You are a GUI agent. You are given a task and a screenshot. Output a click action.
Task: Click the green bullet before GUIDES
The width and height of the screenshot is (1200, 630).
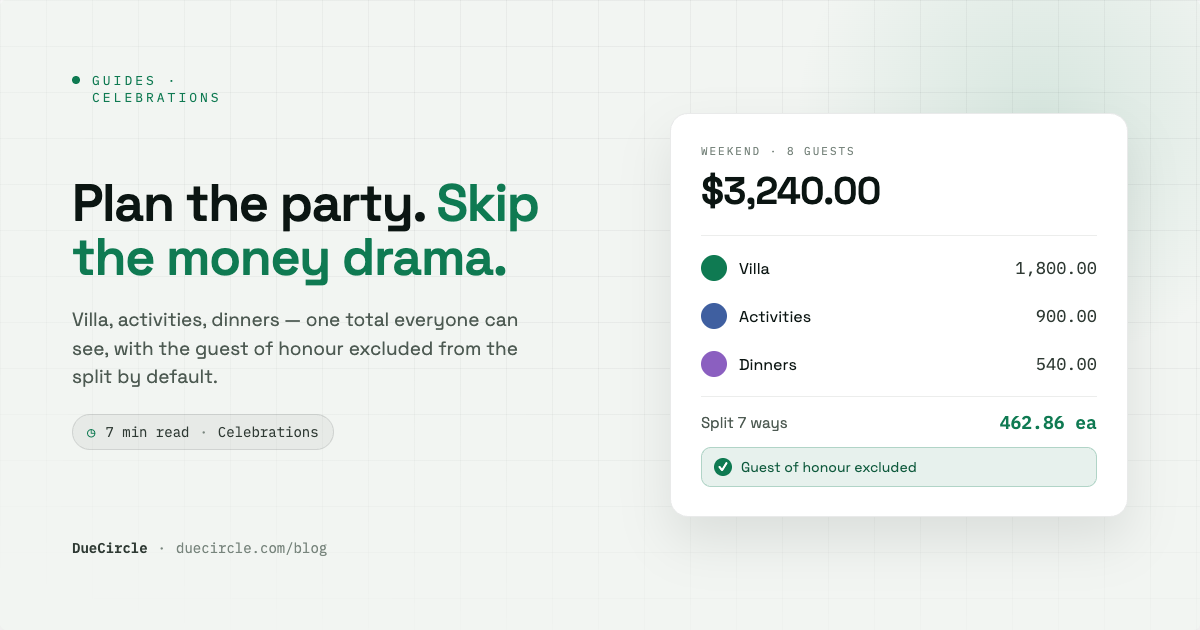[76, 80]
